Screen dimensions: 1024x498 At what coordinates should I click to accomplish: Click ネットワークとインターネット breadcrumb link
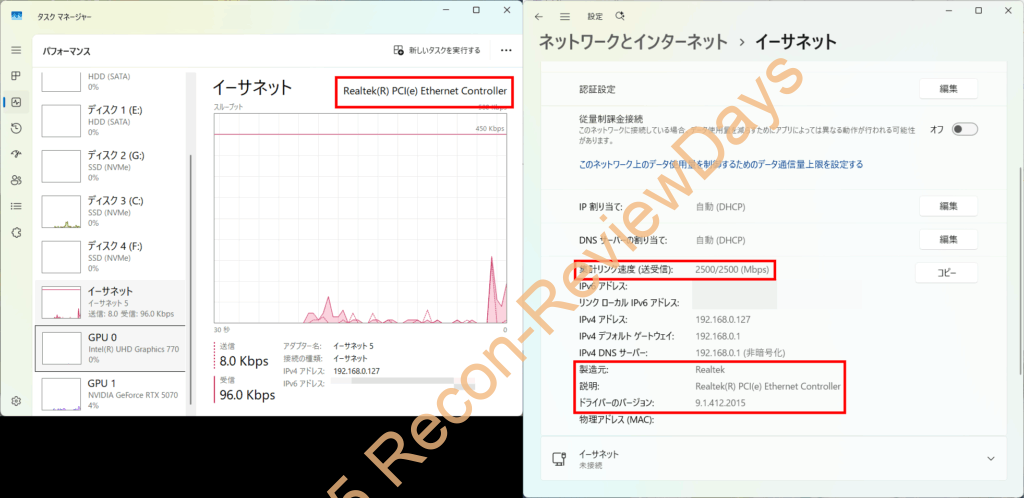(x=632, y=42)
